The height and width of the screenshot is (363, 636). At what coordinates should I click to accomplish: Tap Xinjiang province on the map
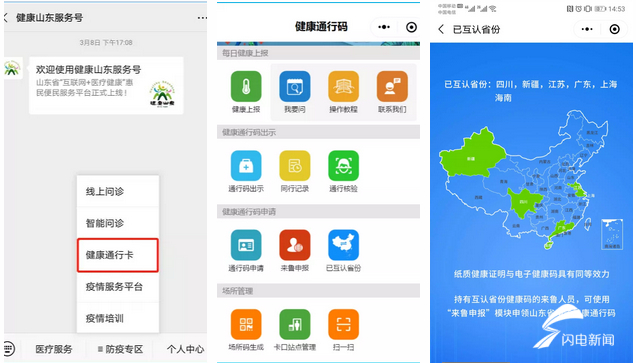(x=473, y=154)
